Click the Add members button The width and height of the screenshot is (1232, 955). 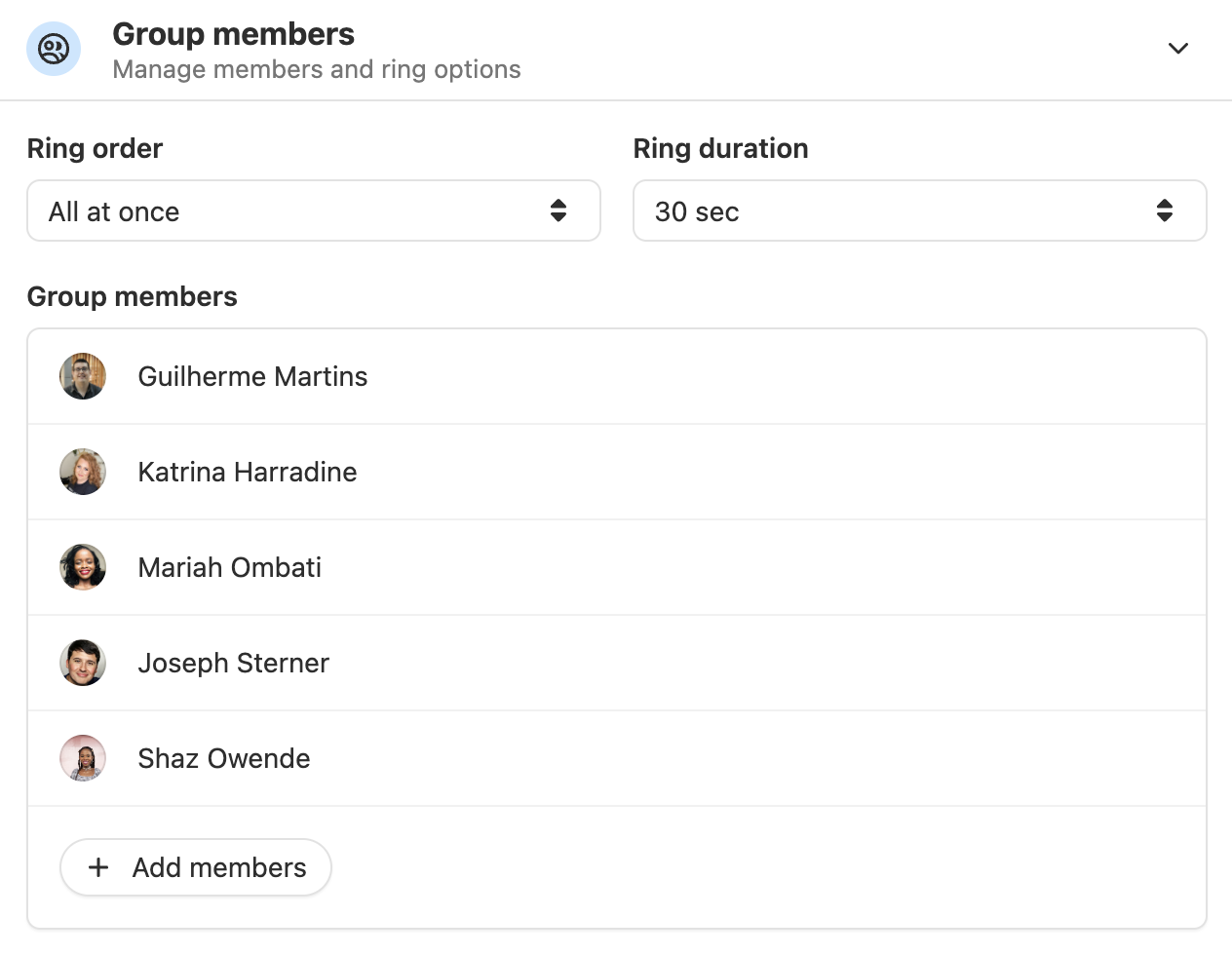(196, 867)
